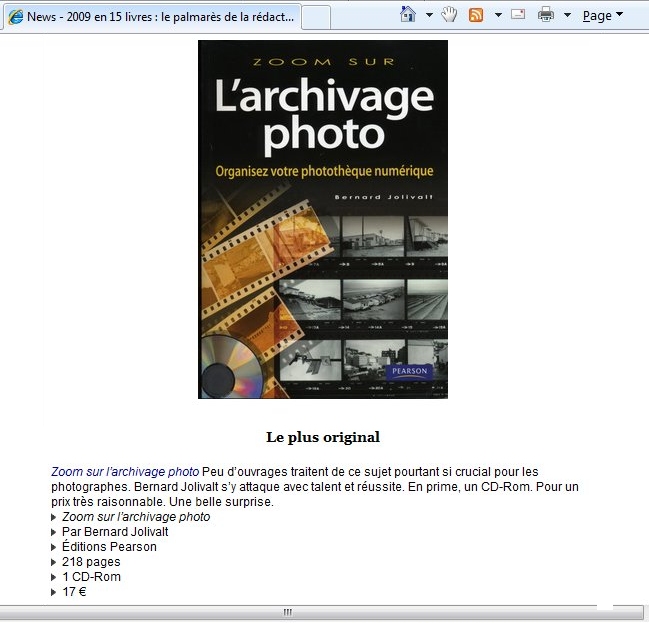The width and height of the screenshot is (649, 623).
Task: Click the Print printer icon
Action: 546,15
